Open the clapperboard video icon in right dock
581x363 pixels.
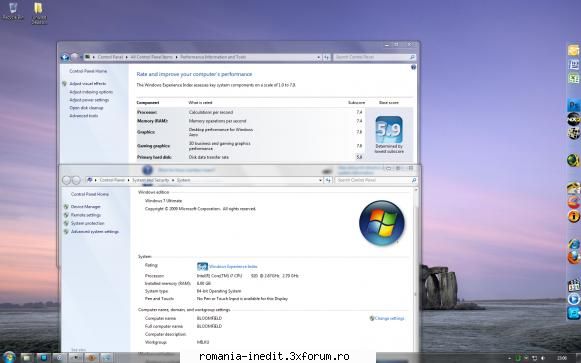[x=574, y=285]
